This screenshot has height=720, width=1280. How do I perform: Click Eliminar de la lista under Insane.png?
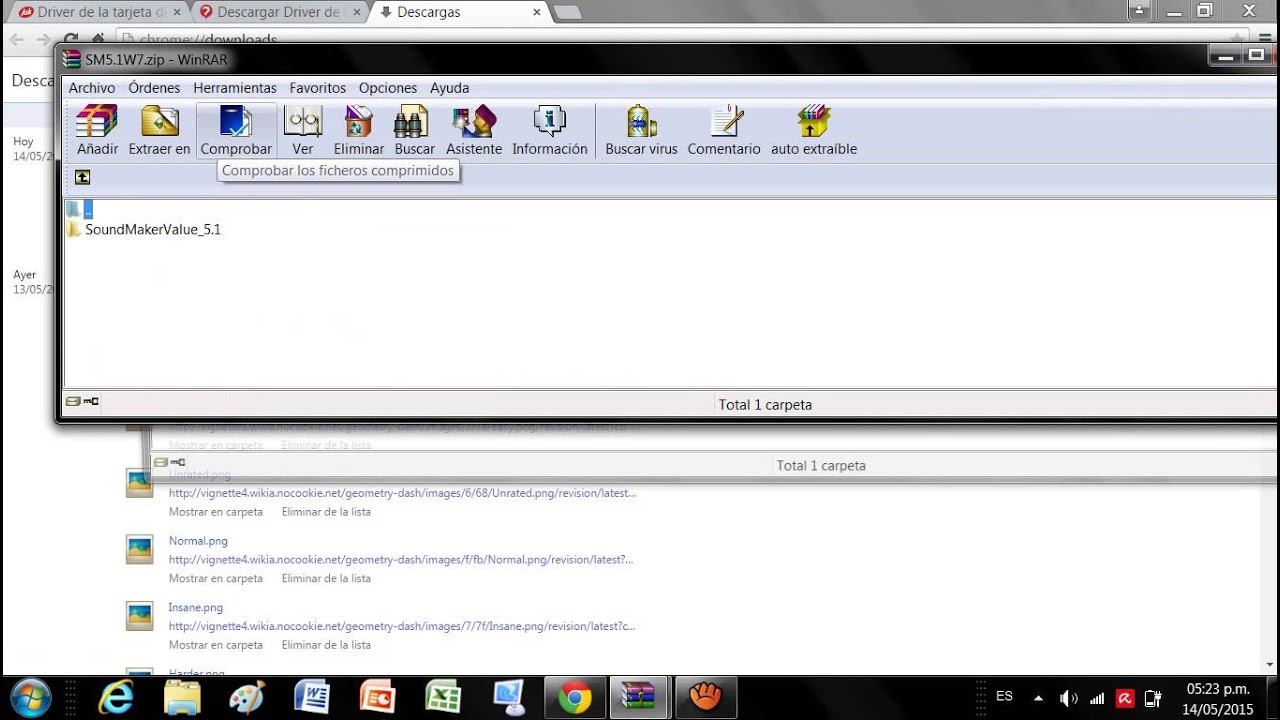point(326,645)
